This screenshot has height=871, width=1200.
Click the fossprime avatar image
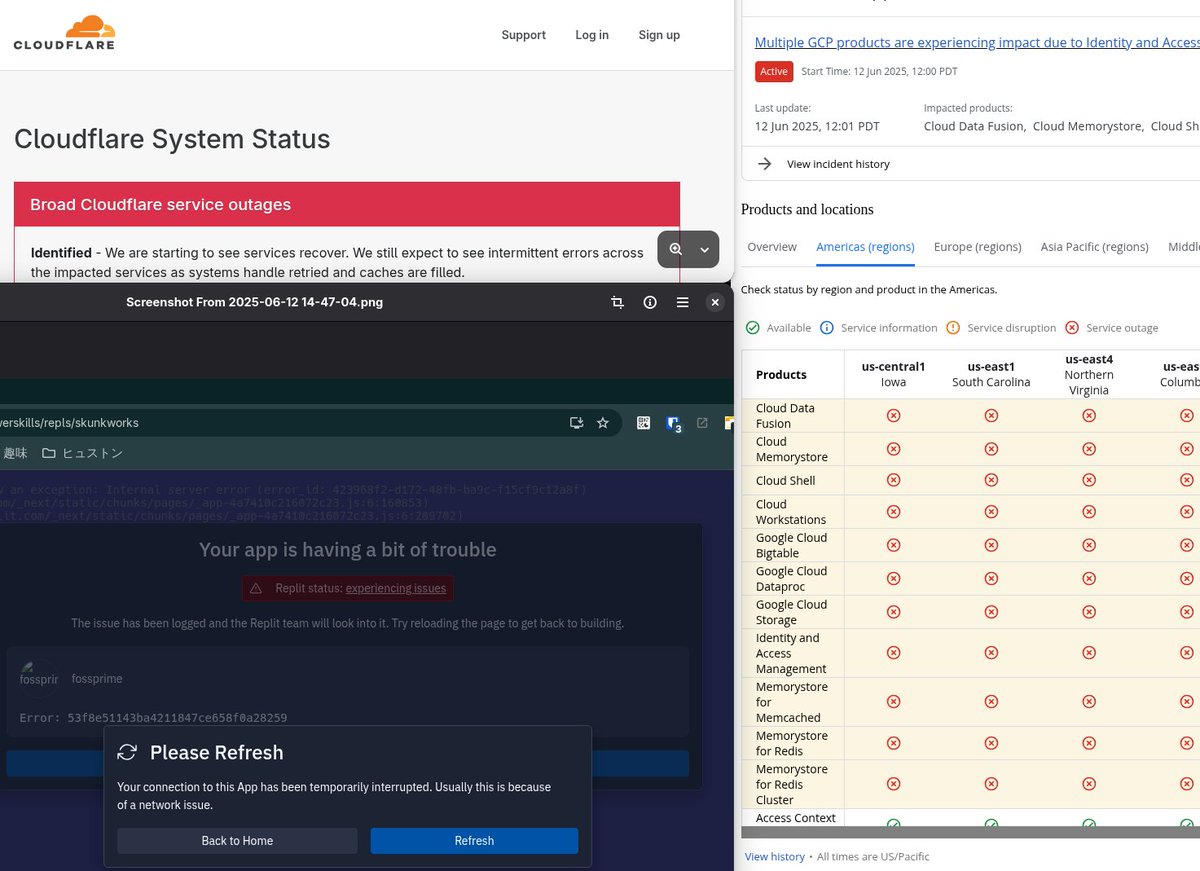click(39, 679)
